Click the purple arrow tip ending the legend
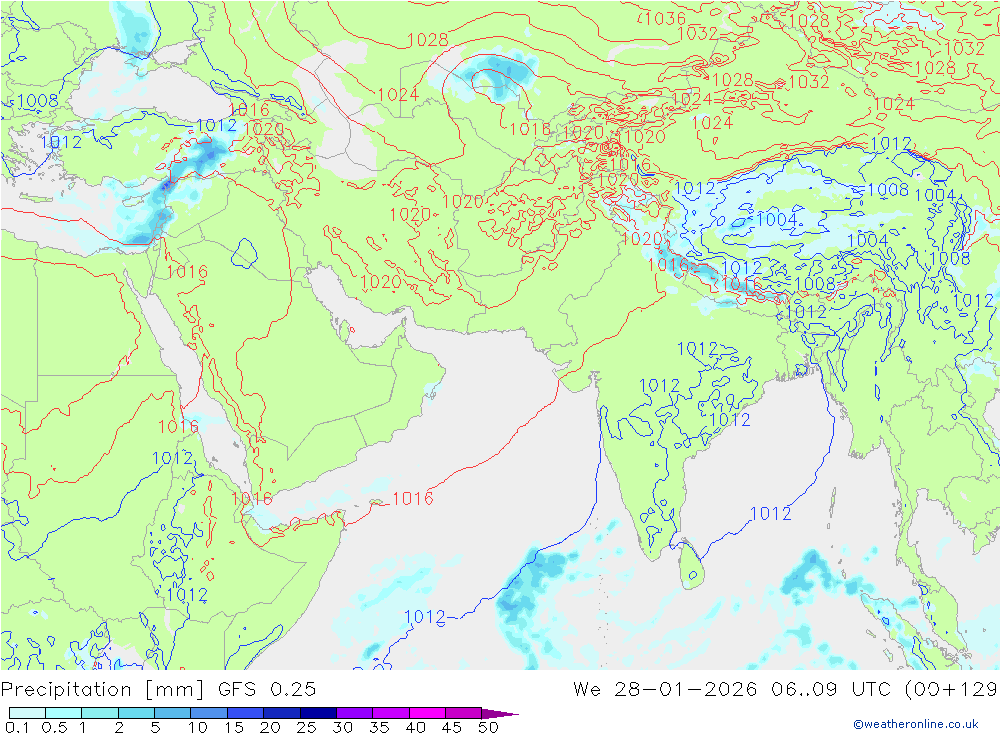 pos(499,714)
